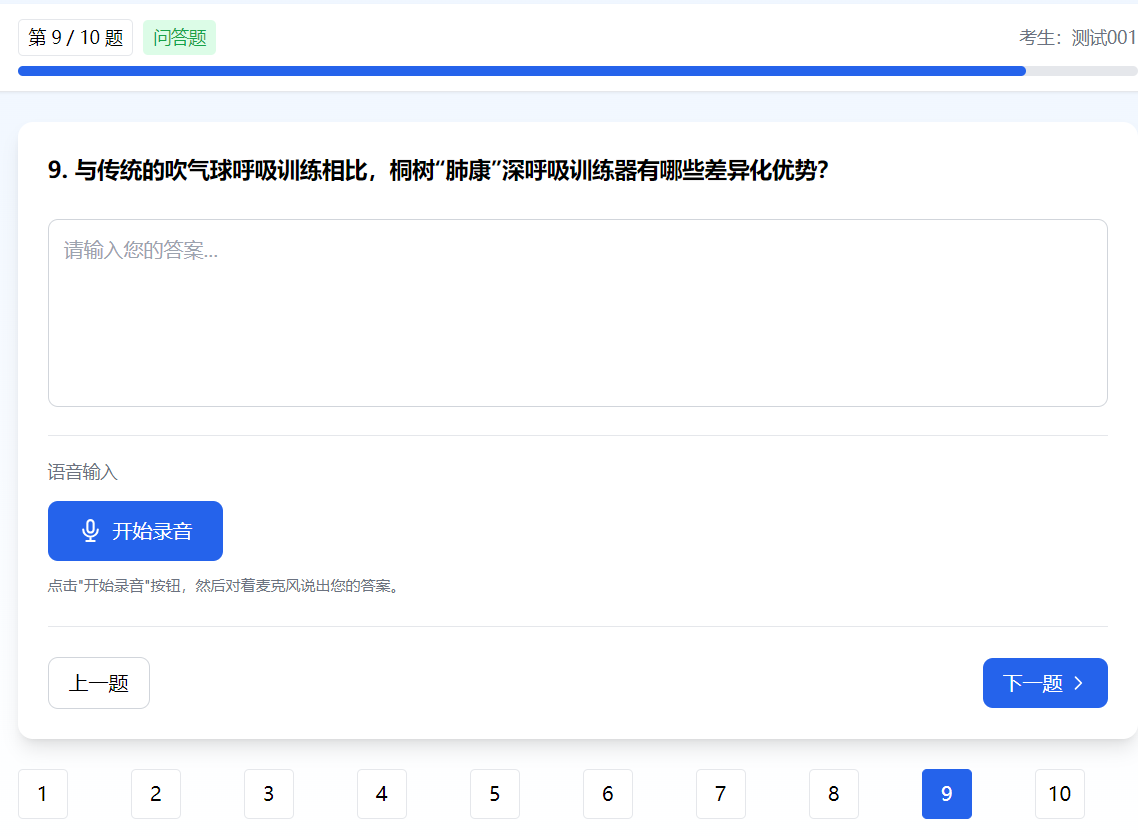Click the question 9 title text
The width and height of the screenshot is (1138, 836).
(x=438, y=171)
